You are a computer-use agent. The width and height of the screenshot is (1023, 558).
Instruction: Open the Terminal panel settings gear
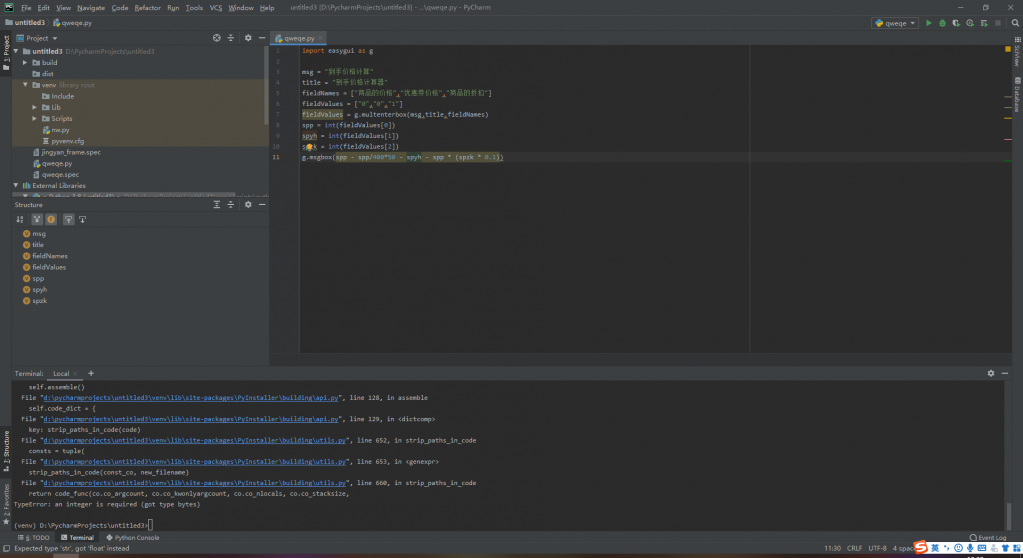coord(991,373)
